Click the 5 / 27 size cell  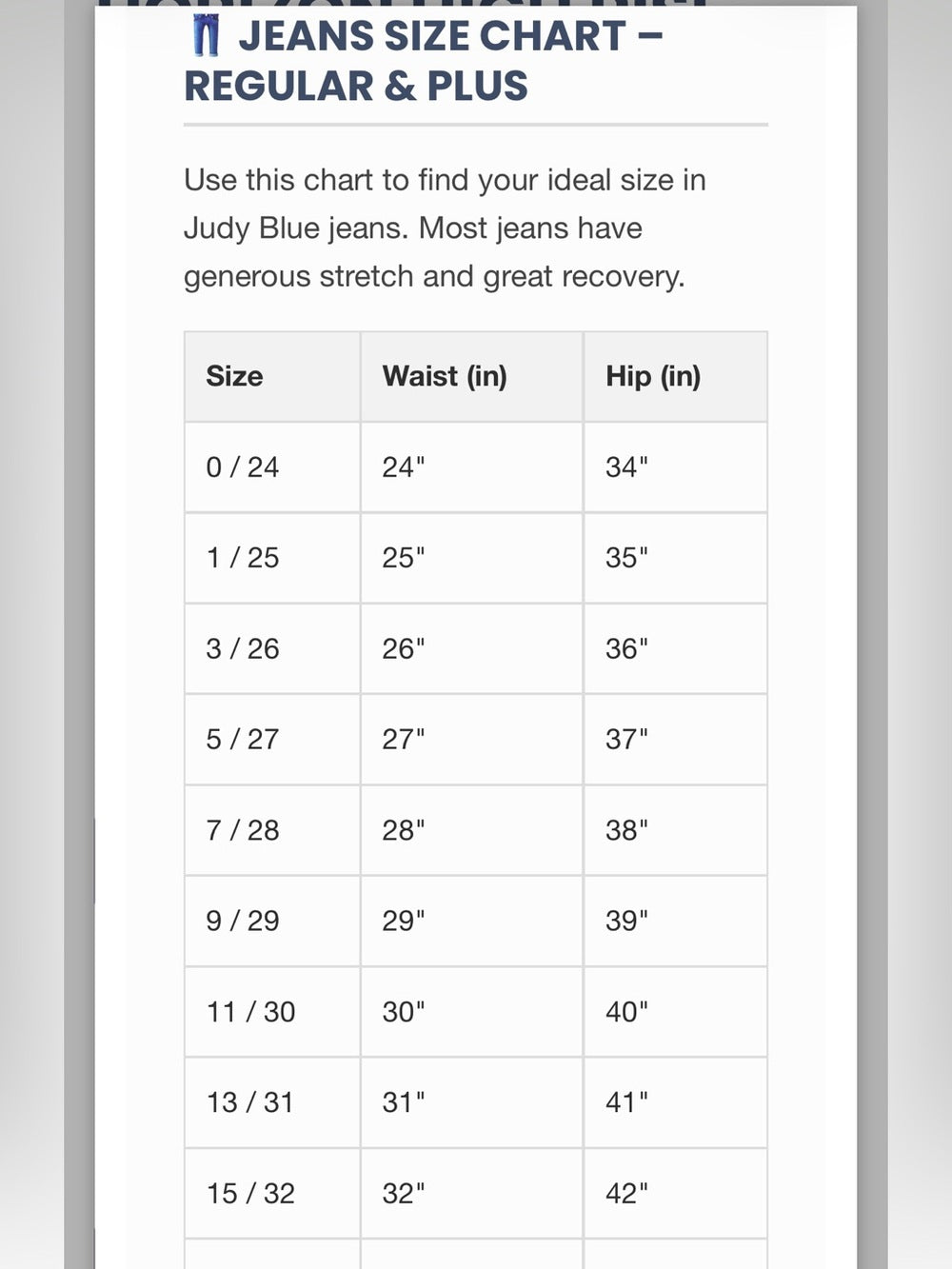pos(272,740)
